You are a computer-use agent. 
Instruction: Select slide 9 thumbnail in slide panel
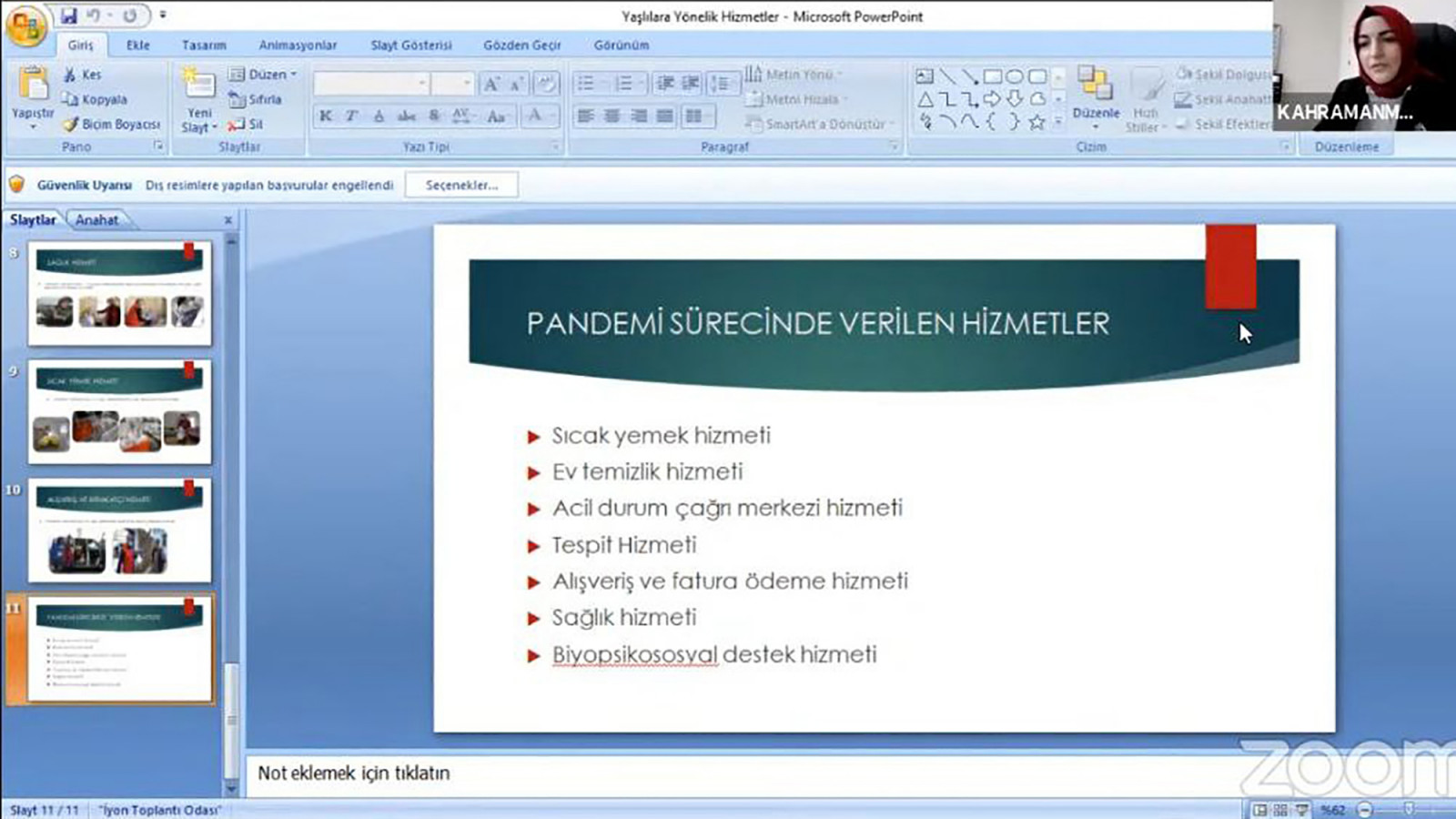click(x=119, y=412)
